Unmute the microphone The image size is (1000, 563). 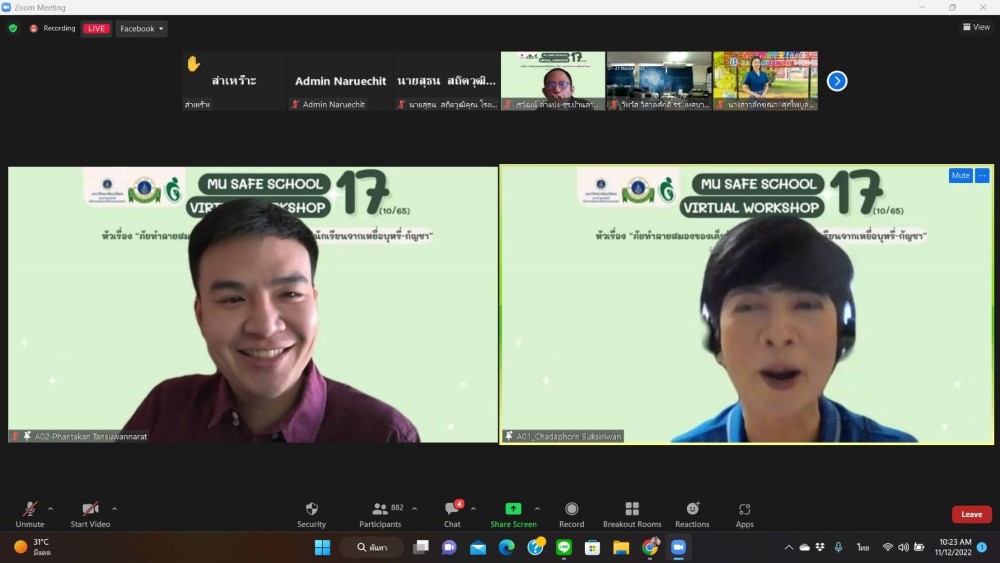pyautogui.click(x=30, y=509)
